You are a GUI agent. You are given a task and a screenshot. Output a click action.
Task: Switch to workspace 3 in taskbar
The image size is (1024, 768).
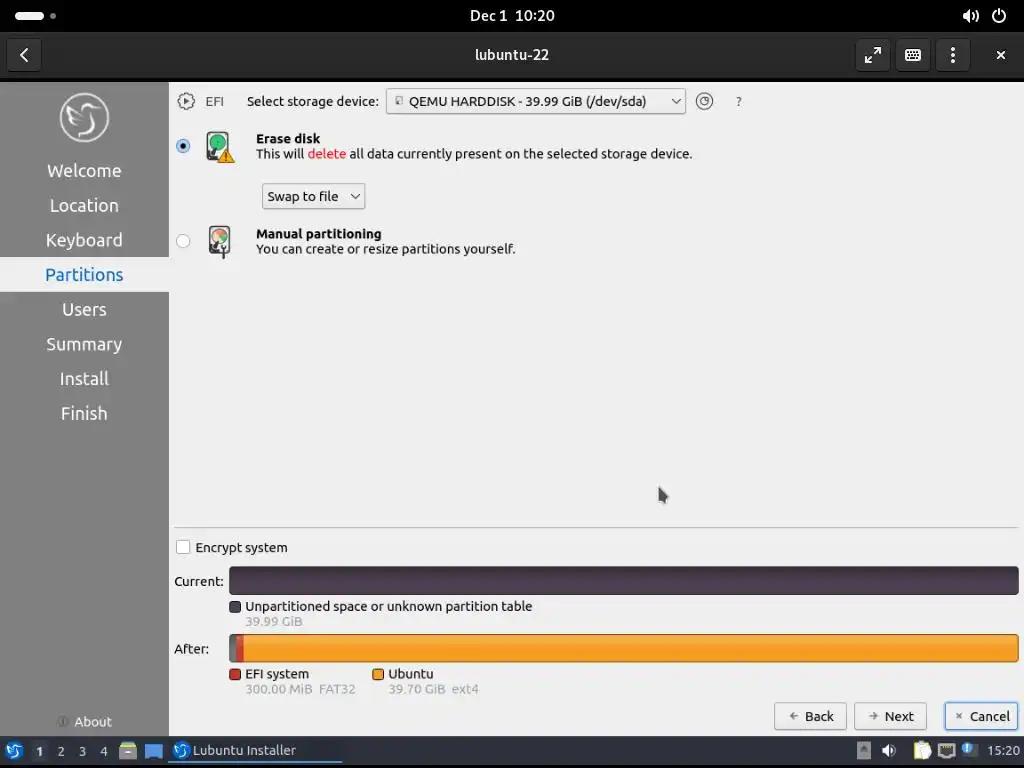click(x=82, y=752)
